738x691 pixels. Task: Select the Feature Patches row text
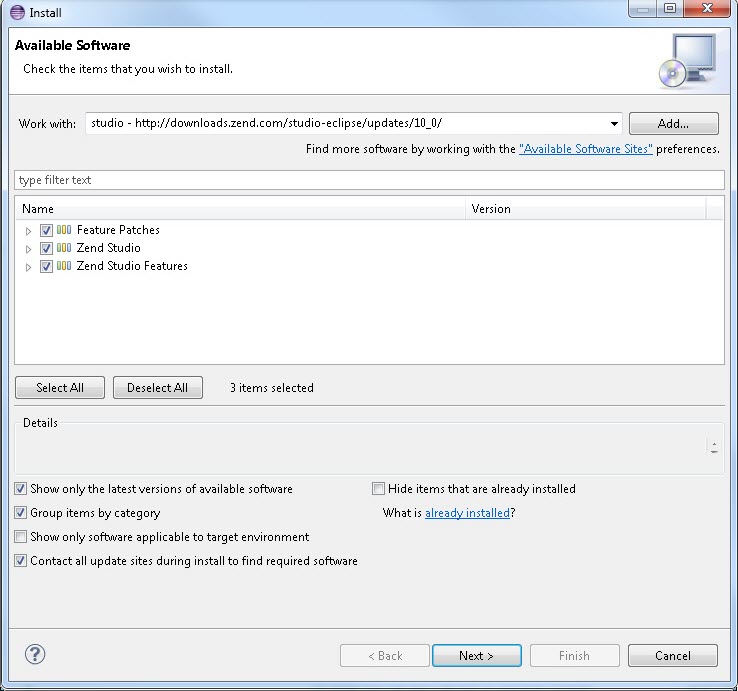coord(118,230)
